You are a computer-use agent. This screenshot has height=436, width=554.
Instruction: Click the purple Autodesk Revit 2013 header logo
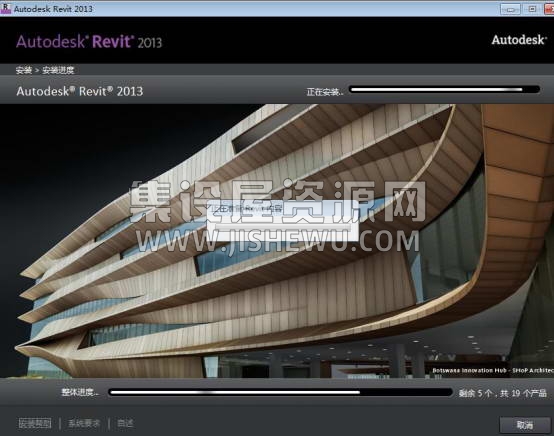pyautogui.click(x=89, y=42)
